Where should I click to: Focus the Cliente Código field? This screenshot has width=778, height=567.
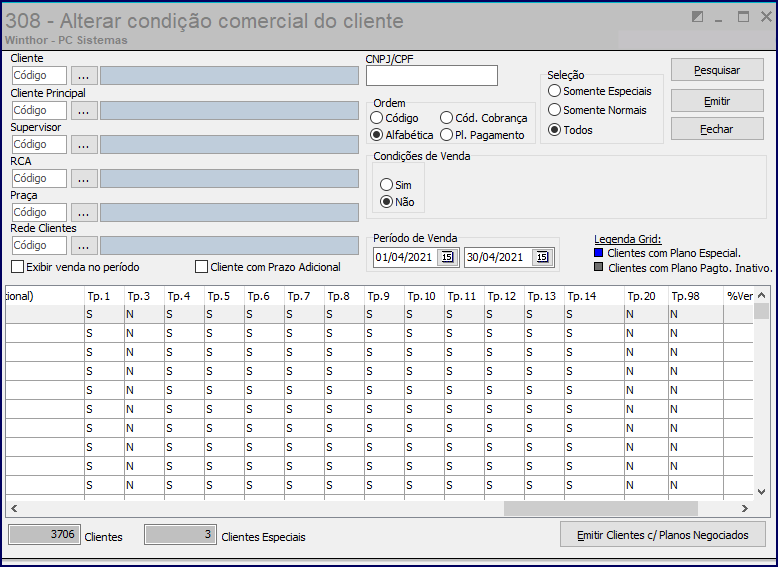[39, 76]
